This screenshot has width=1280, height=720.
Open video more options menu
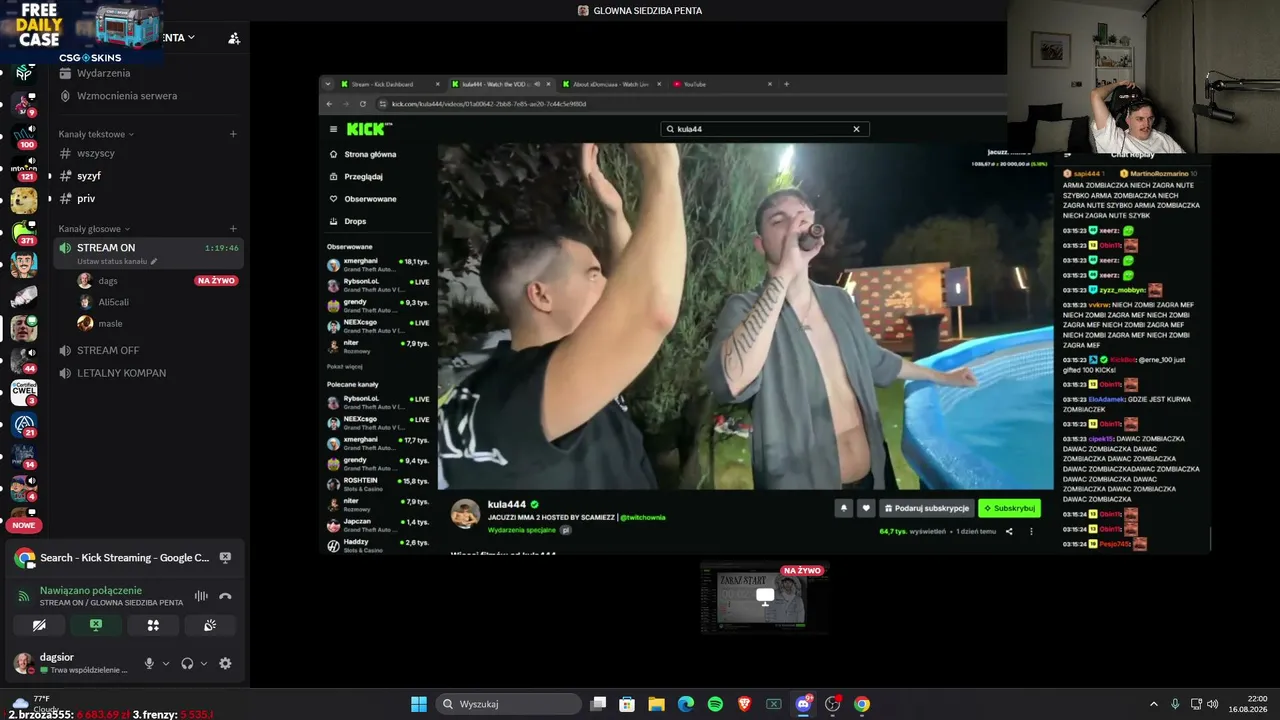1031,532
